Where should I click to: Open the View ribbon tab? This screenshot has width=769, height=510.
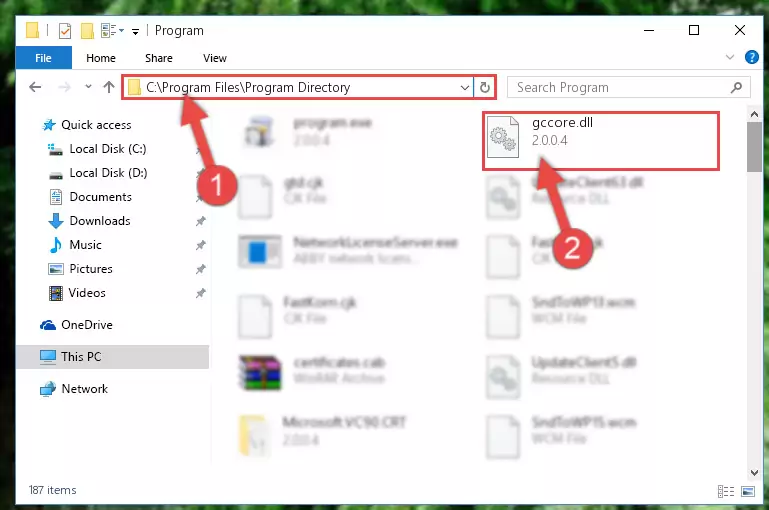tap(215, 58)
